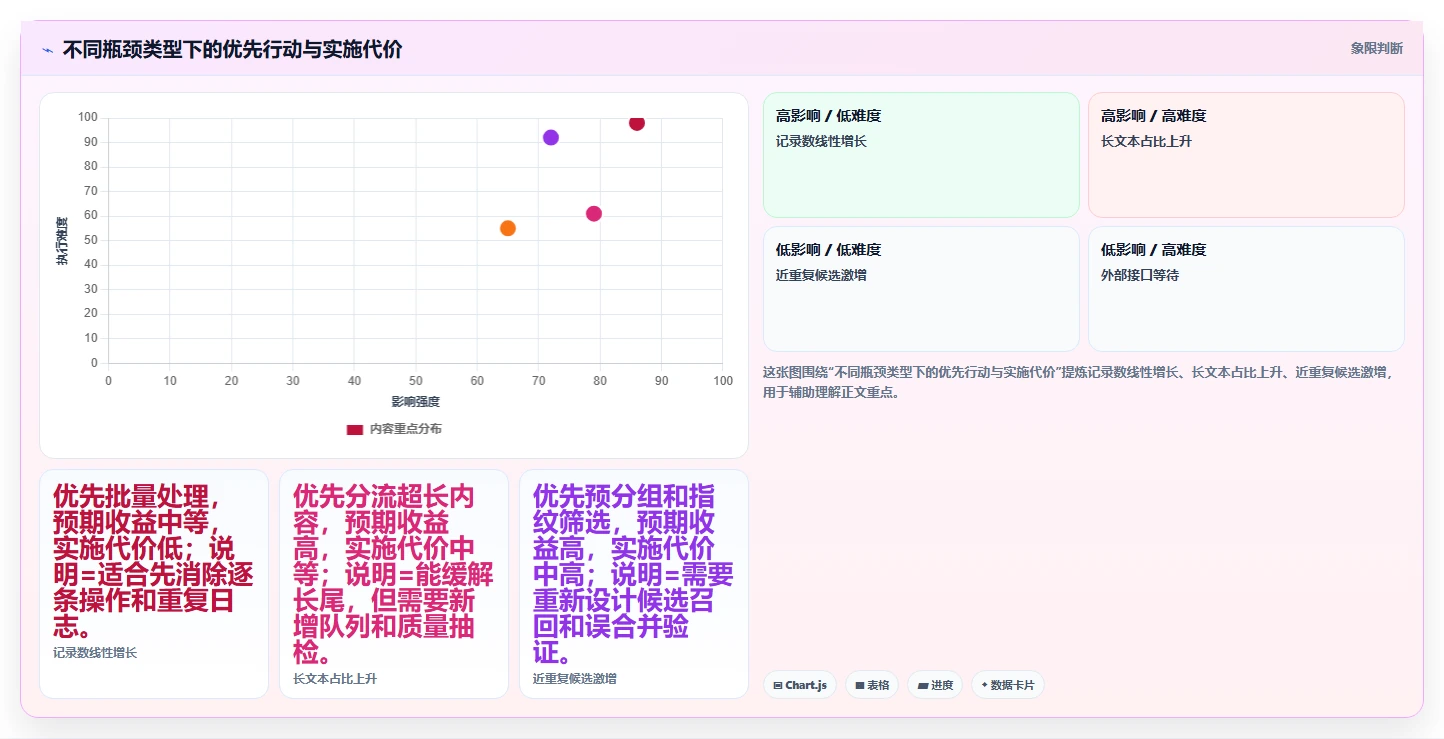Click the icon inside the 进度 chip
The image size is (1444, 739).
click(x=923, y=686)
